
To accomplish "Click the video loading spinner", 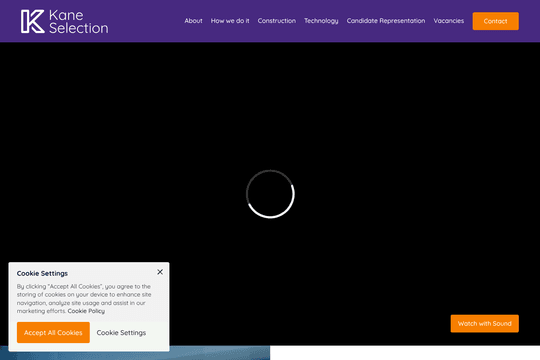I will pos(270,194).
